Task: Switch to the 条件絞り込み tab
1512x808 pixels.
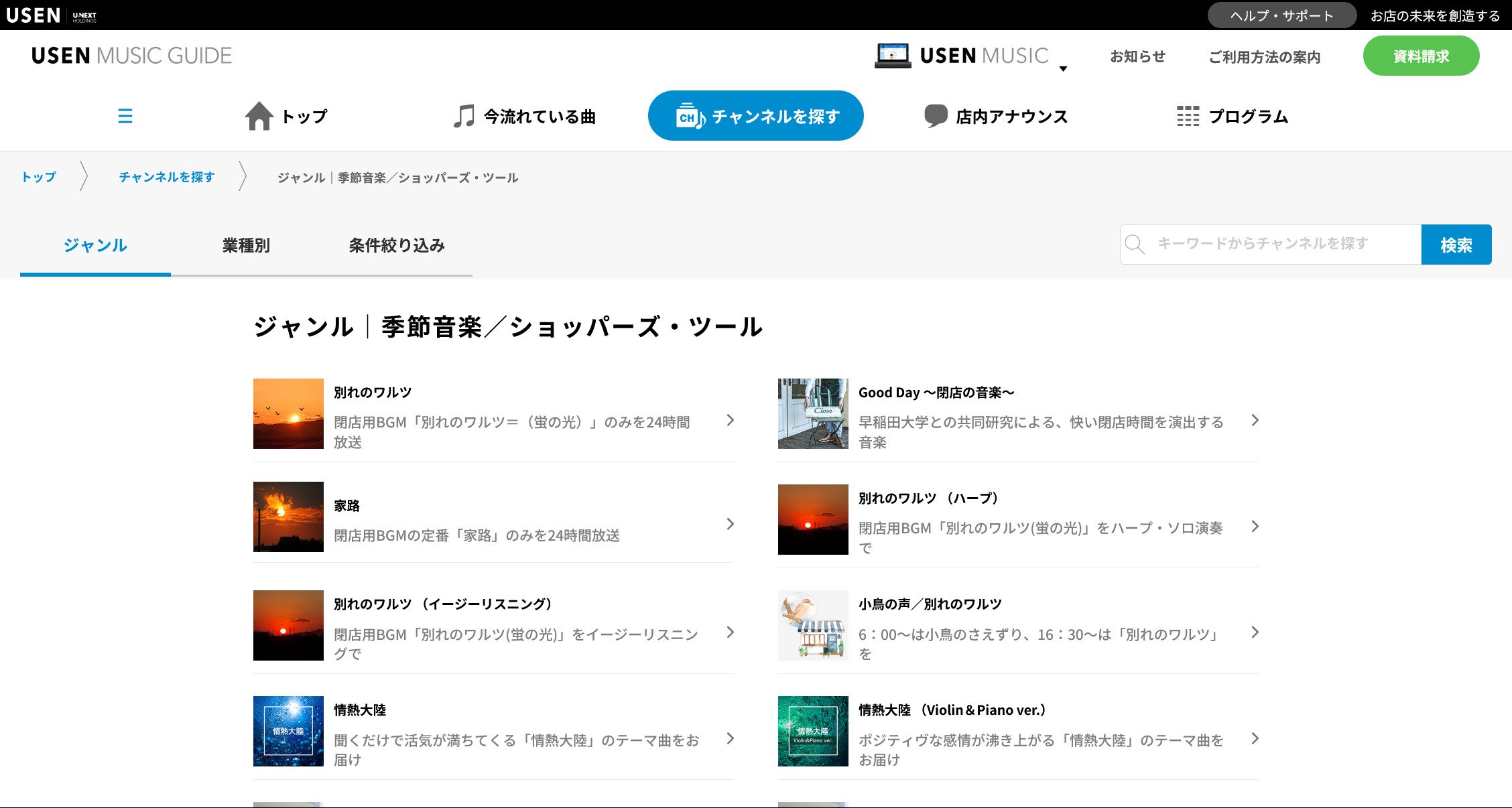Action: click(x=397, y=245)
